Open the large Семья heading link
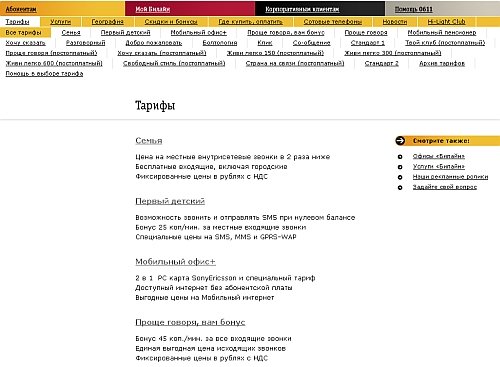 click(149, 141)
